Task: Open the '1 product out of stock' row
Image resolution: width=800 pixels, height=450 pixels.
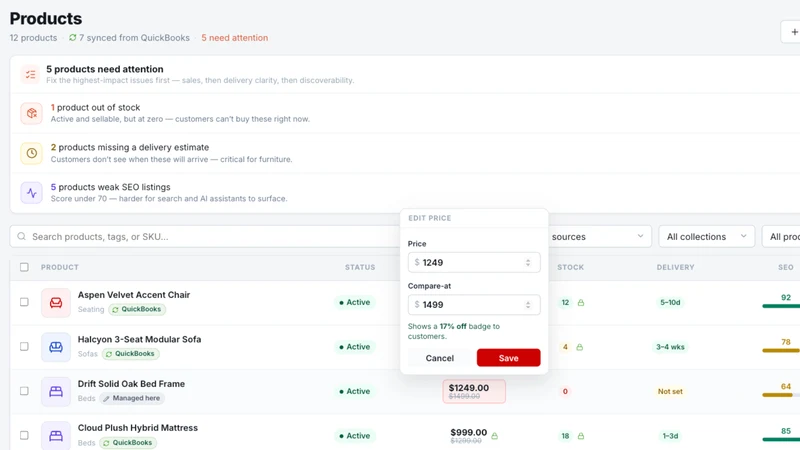Action: [405, 113]
